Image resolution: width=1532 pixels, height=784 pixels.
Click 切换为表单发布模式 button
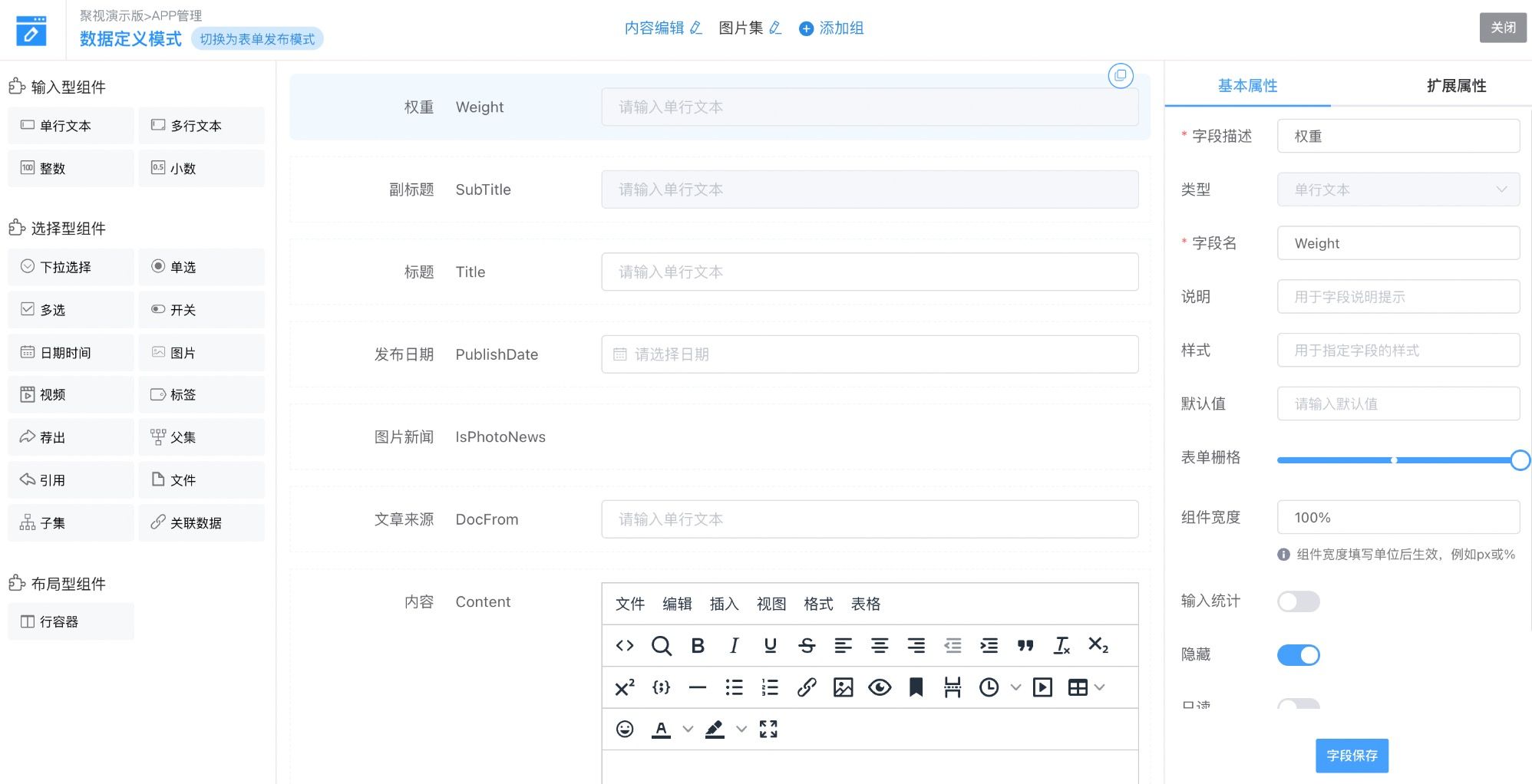(x=257, y=39)
